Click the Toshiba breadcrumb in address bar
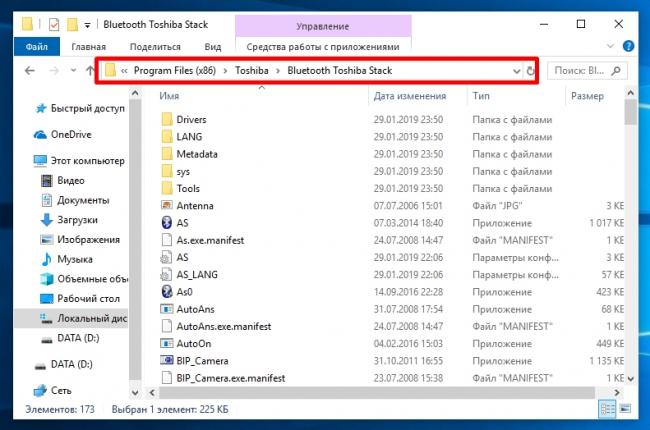 (252, 71)
